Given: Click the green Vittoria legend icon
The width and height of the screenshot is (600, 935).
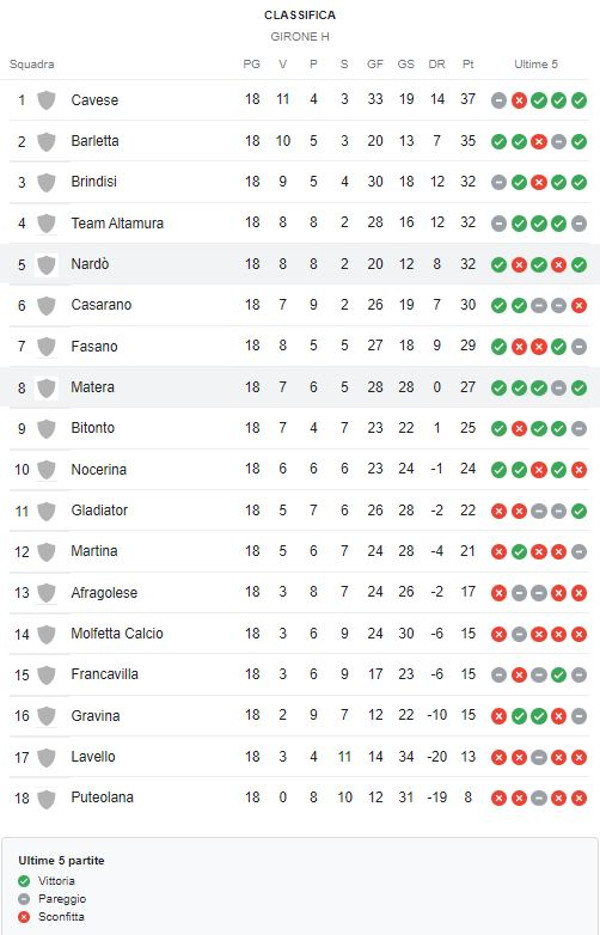Looking at the screenshot, I should coord(24,881).
